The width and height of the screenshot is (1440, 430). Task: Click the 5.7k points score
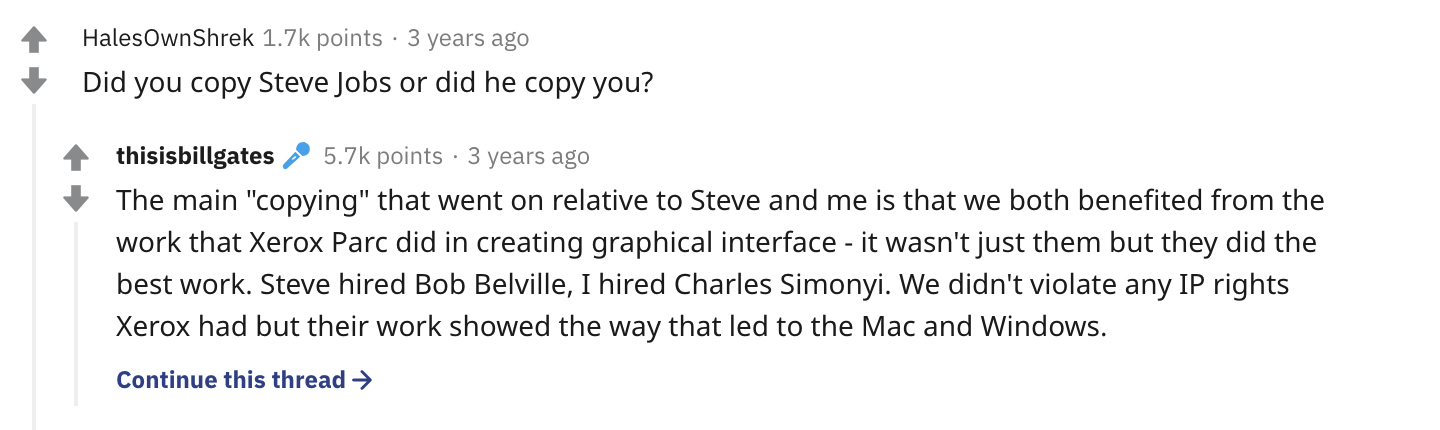click(x=383, y=156)
